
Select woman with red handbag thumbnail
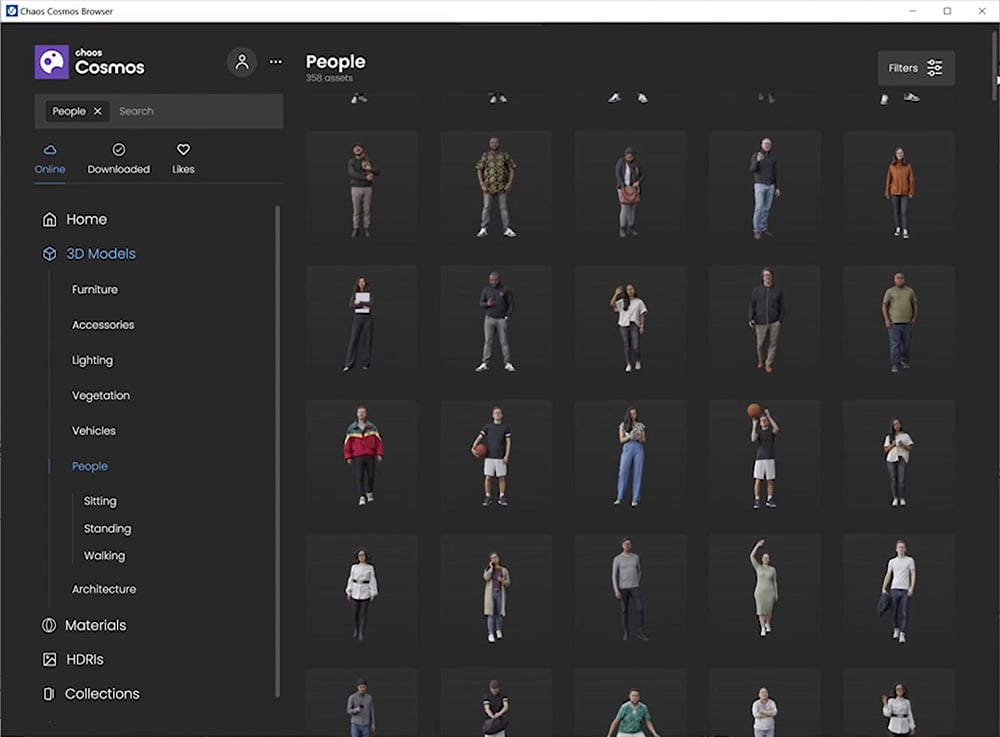point(630,187)
